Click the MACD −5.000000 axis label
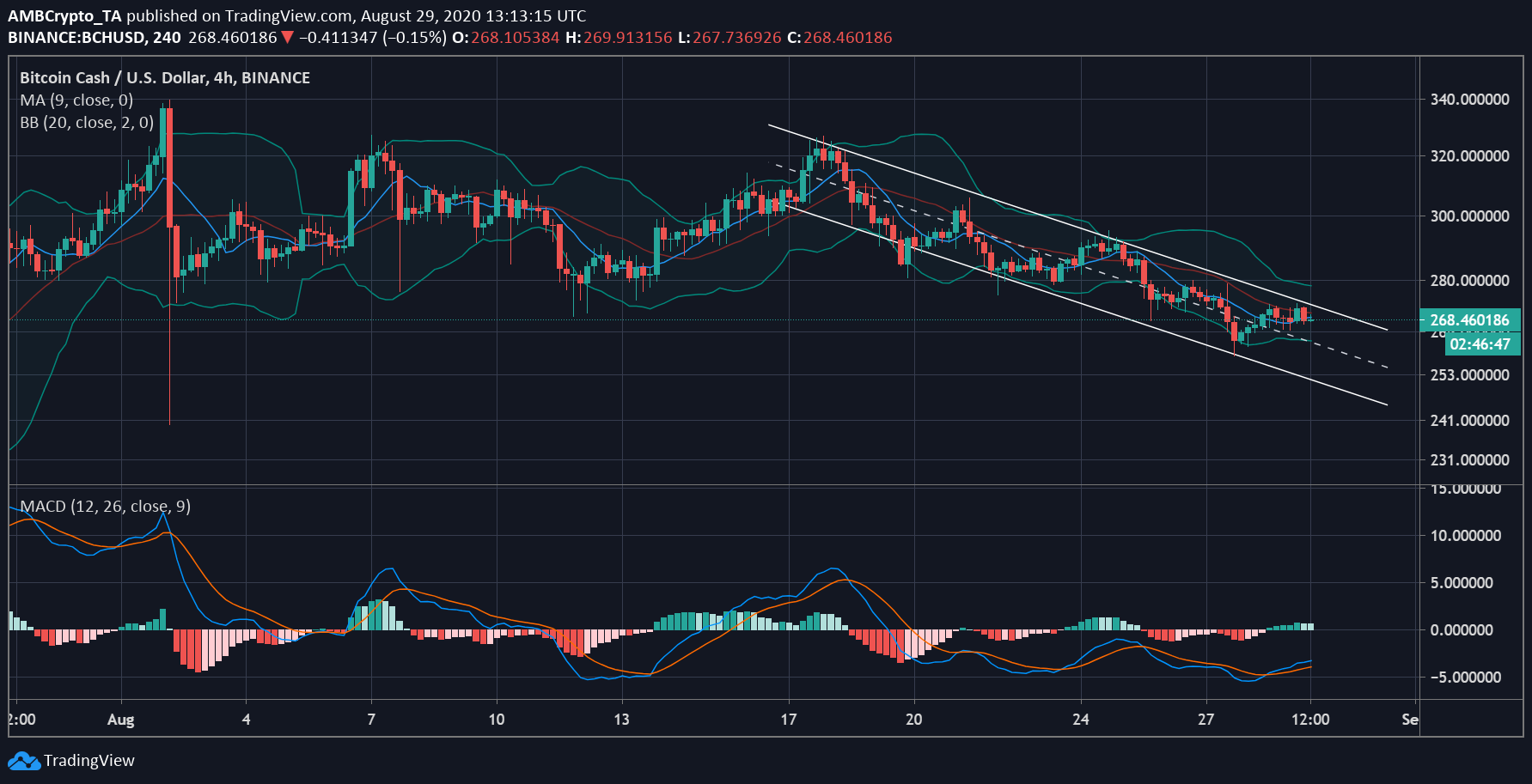This screenshot has width=1532, height=784. point(1466,678)
